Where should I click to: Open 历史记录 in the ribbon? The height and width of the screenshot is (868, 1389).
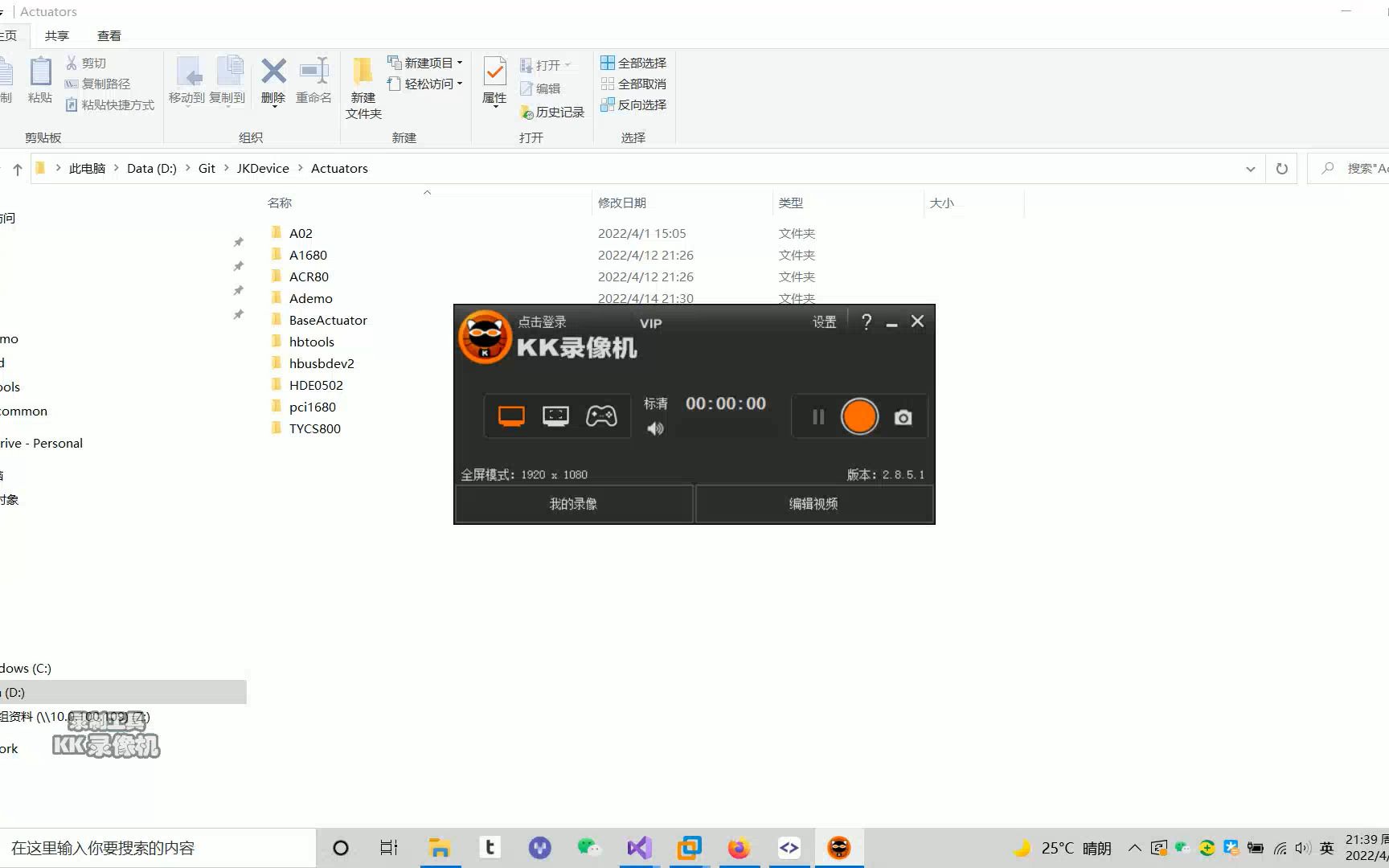click(552, 112)
